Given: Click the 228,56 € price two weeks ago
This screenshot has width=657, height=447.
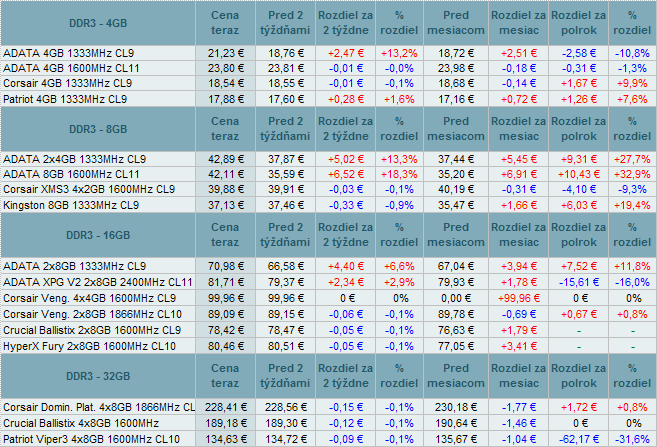Looking at the screenshot, I should point(286,407).
